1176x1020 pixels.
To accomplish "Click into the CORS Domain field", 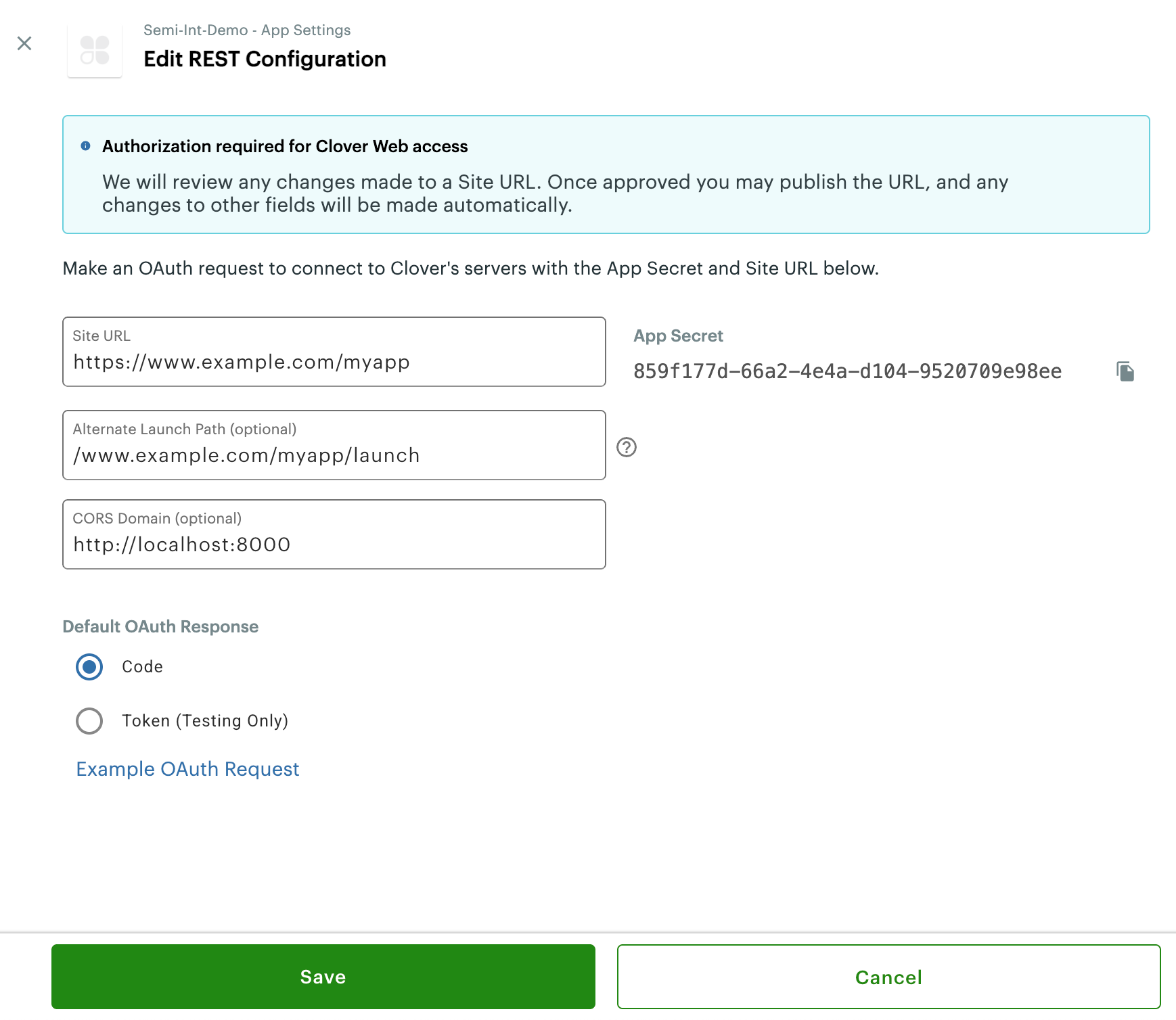I will [x=334, y=534].
